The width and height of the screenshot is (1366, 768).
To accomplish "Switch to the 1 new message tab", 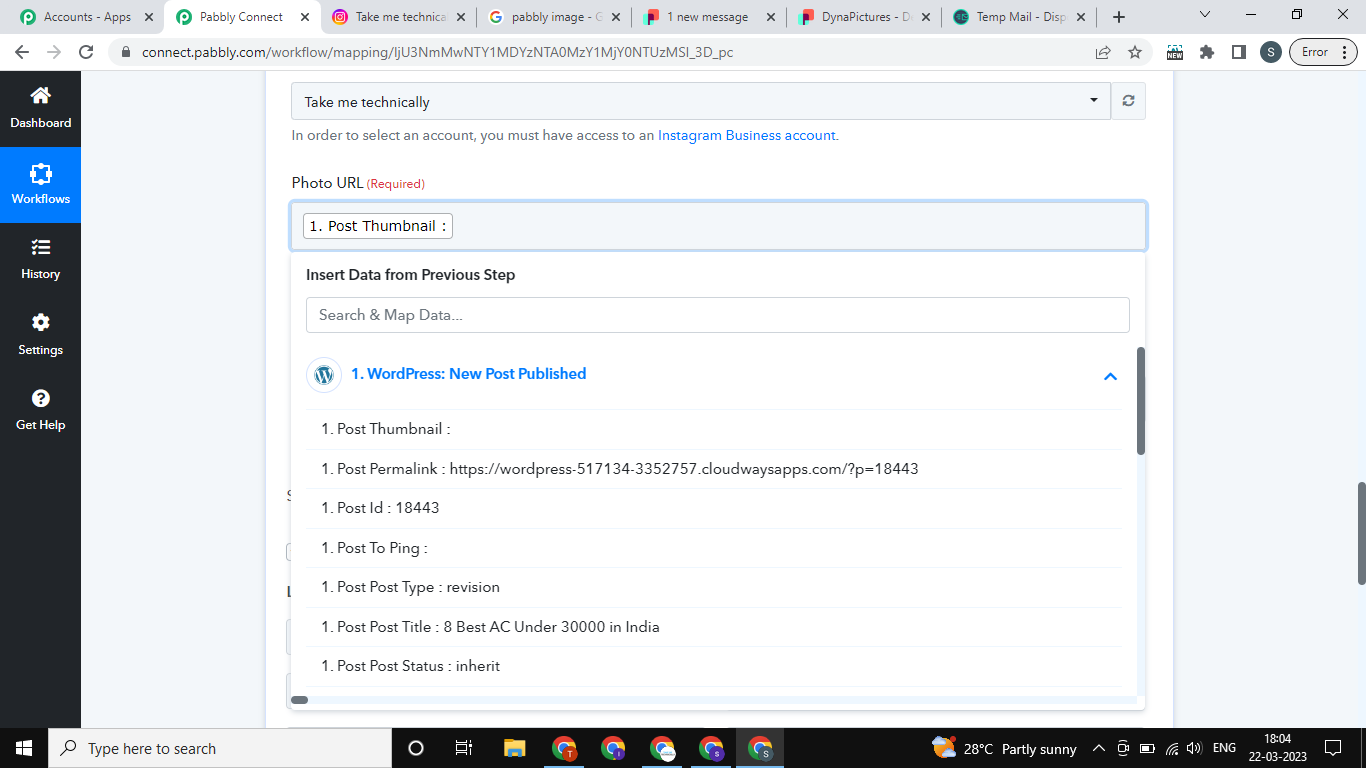I will 710,17.
